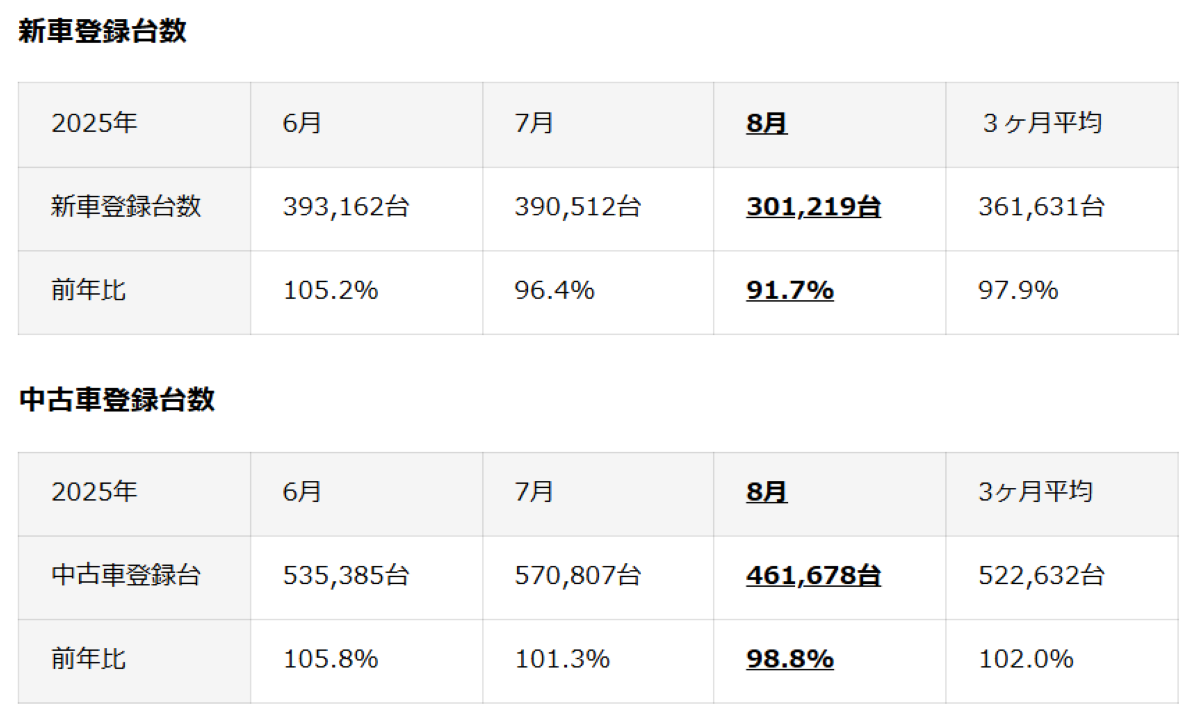Click the underlined 98.8% figure
Viewport: 1200px width, 711px height.
pyautogui.click(x=790, y=659)
